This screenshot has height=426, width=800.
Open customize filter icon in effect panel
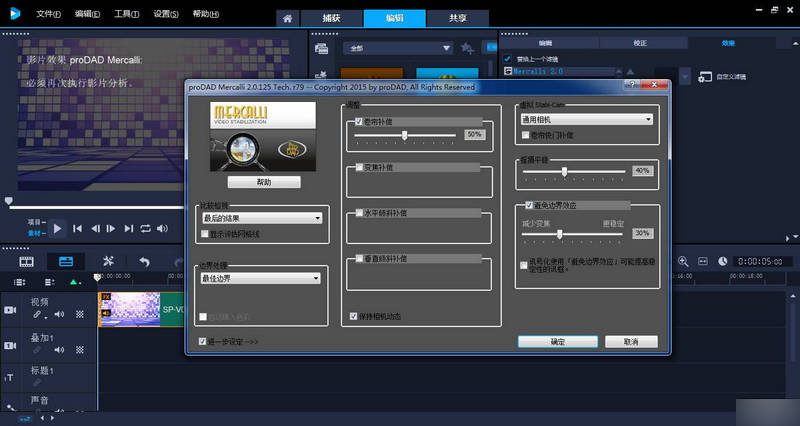(705, 77)
